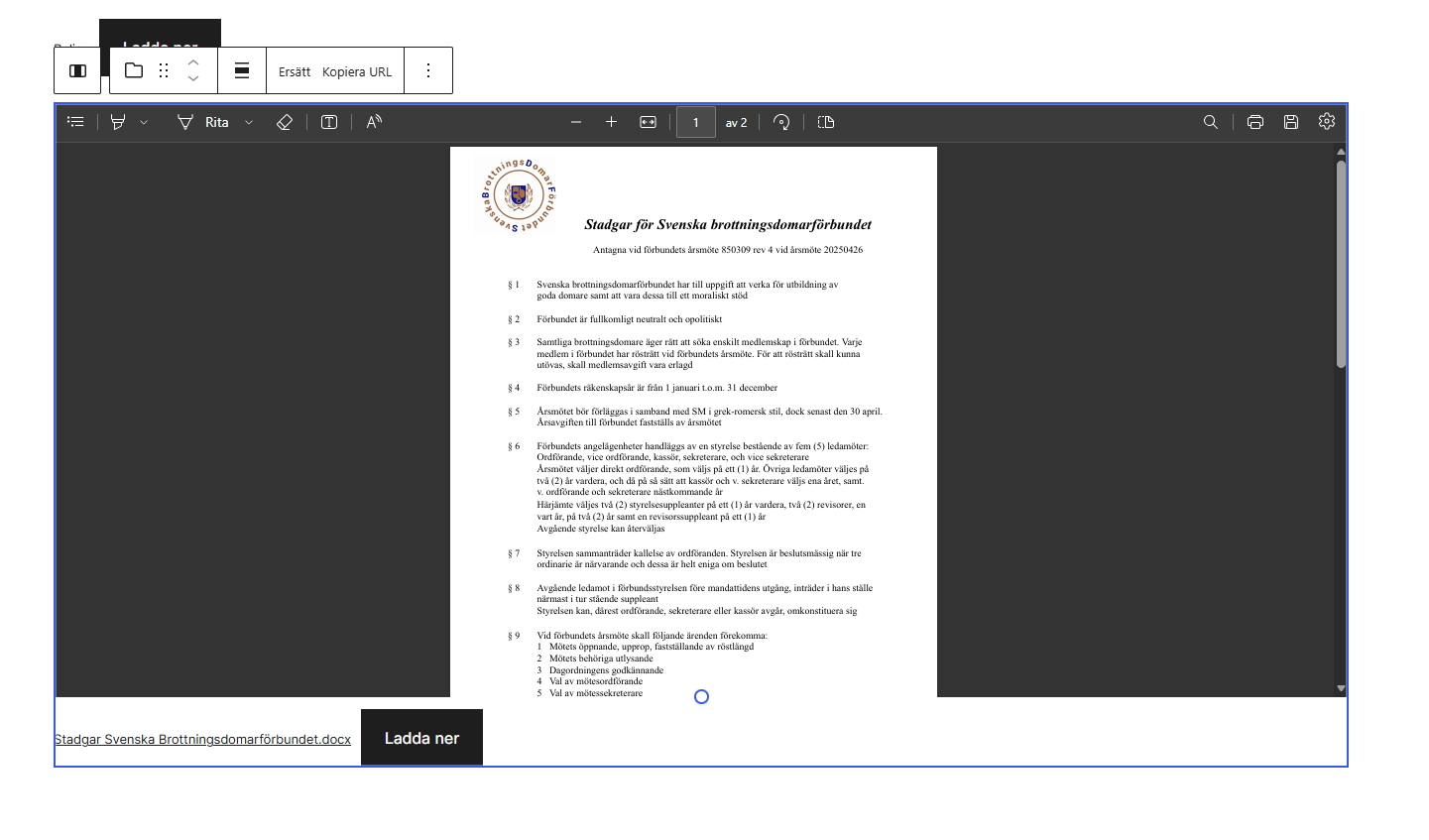
Task: Click Kopiera URL in block toolbar
Action: click(357, 71)
